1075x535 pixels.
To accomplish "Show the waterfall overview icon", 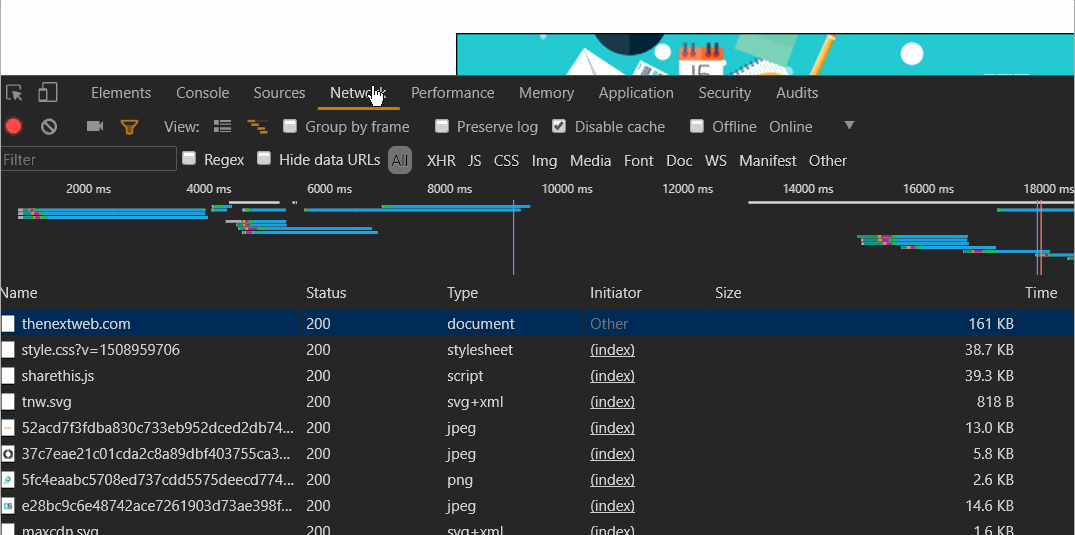I will tap(257, 127).
